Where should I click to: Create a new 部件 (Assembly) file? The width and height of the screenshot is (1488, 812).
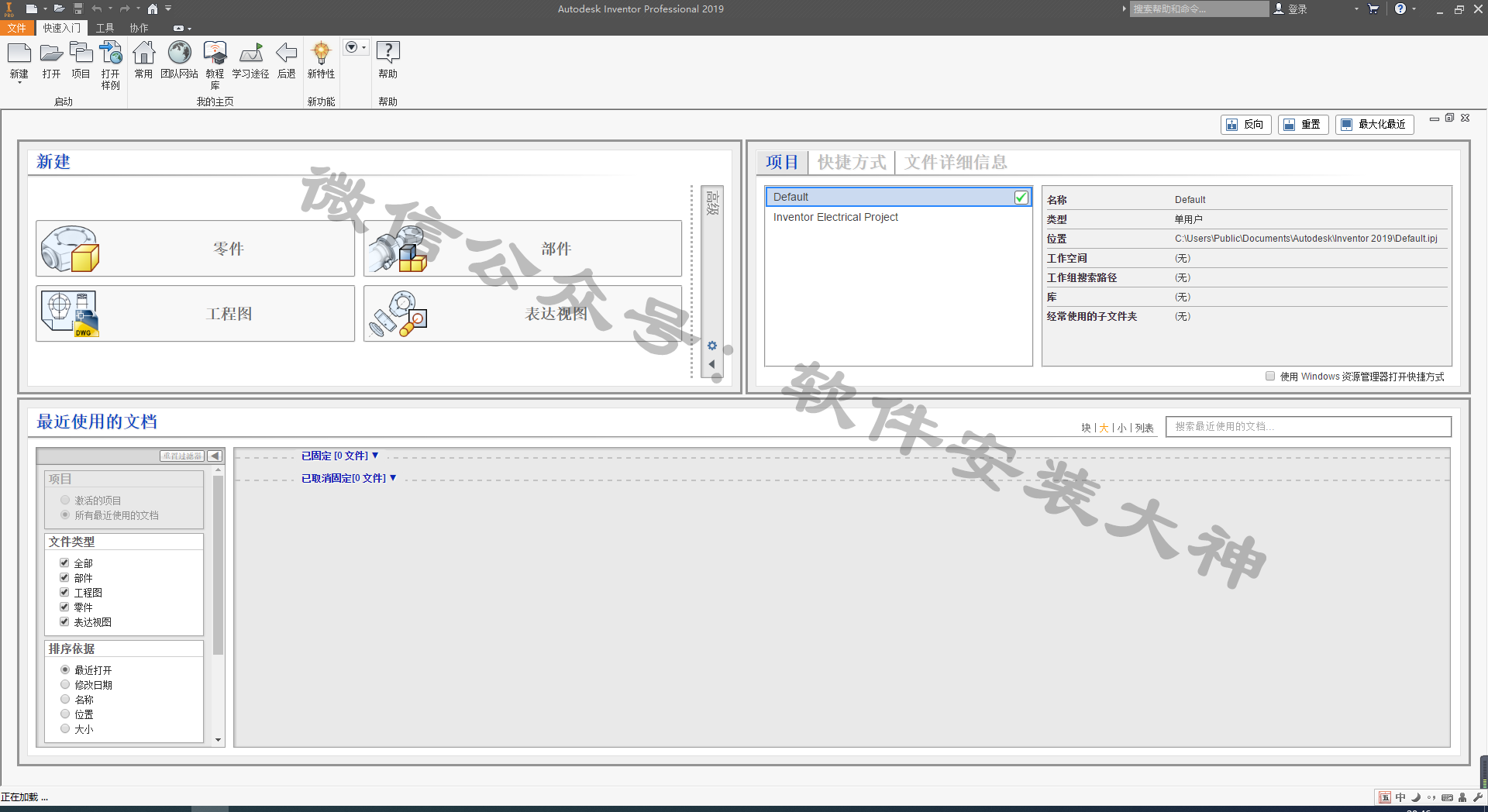523,249
